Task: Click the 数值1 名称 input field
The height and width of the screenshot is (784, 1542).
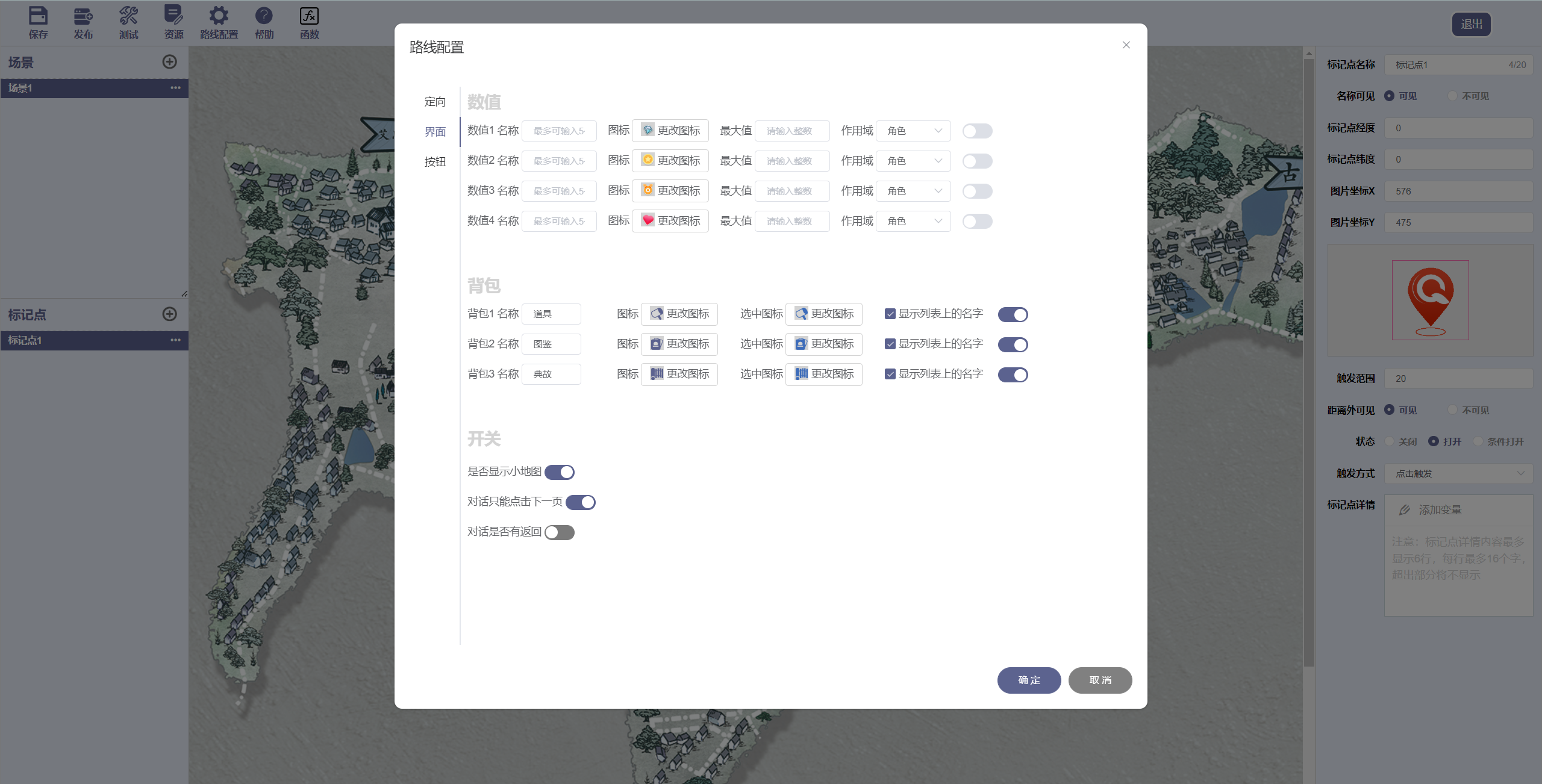Action: 559,131
